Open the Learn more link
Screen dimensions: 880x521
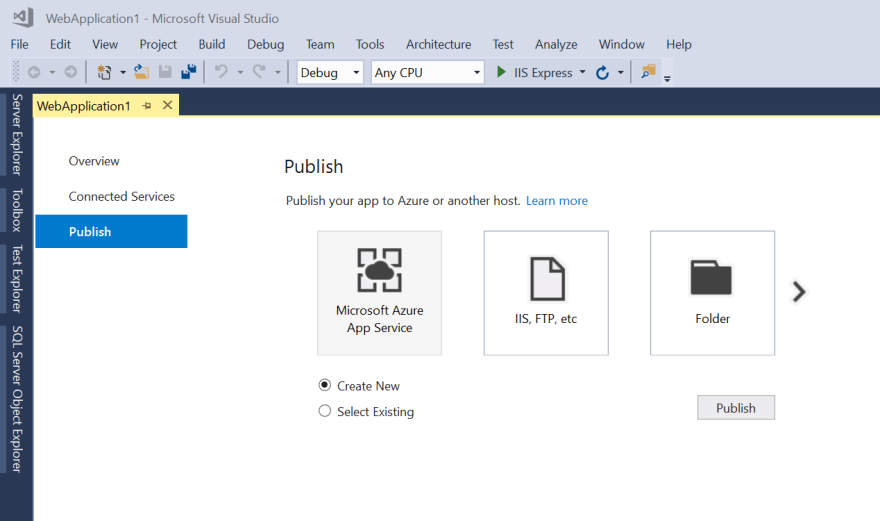click(x=557, y=200)
